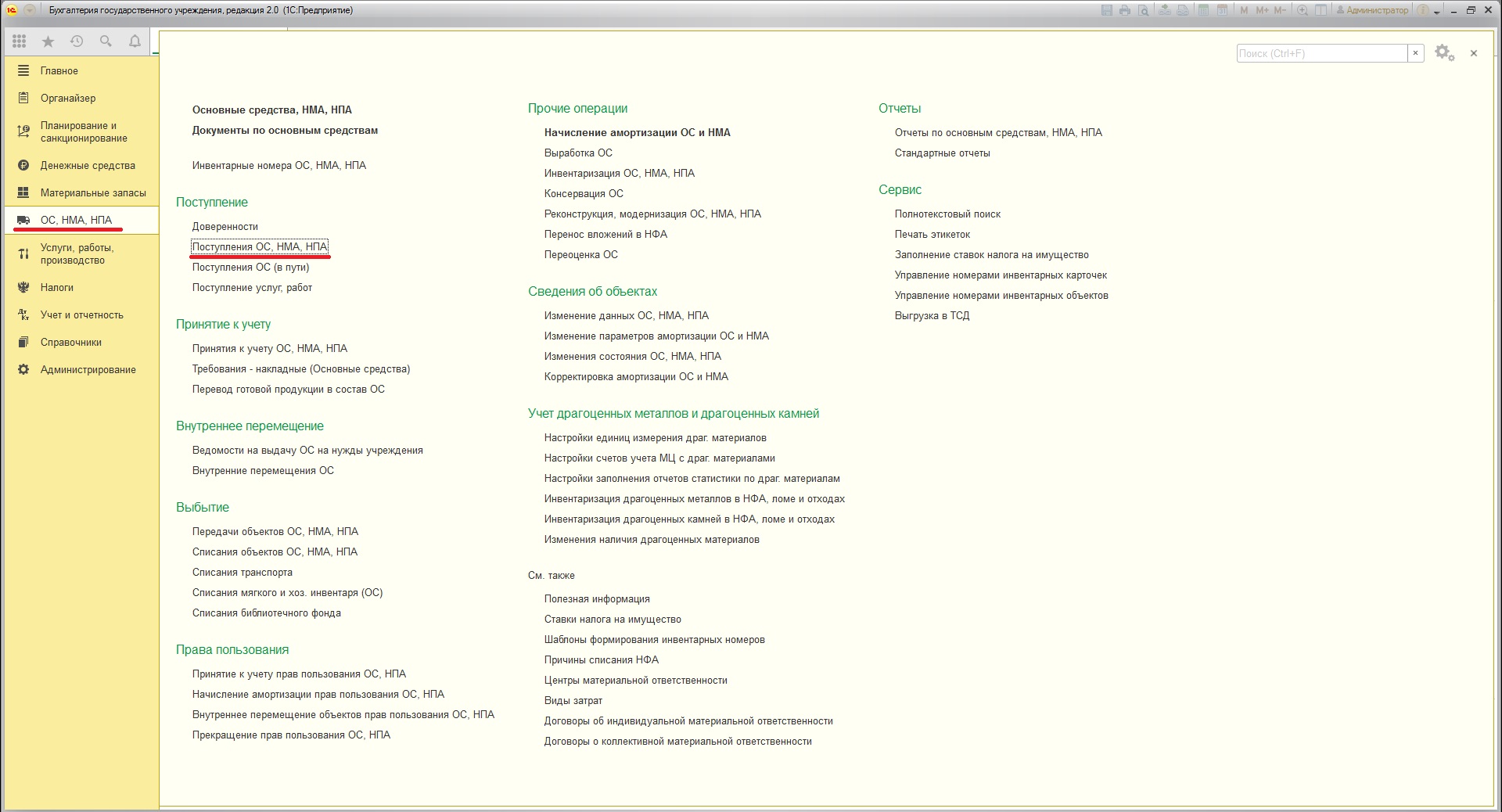Screen dimensions: 1502x812
Task: Open notifications bell icon
Action: click(x=135, y=41)
